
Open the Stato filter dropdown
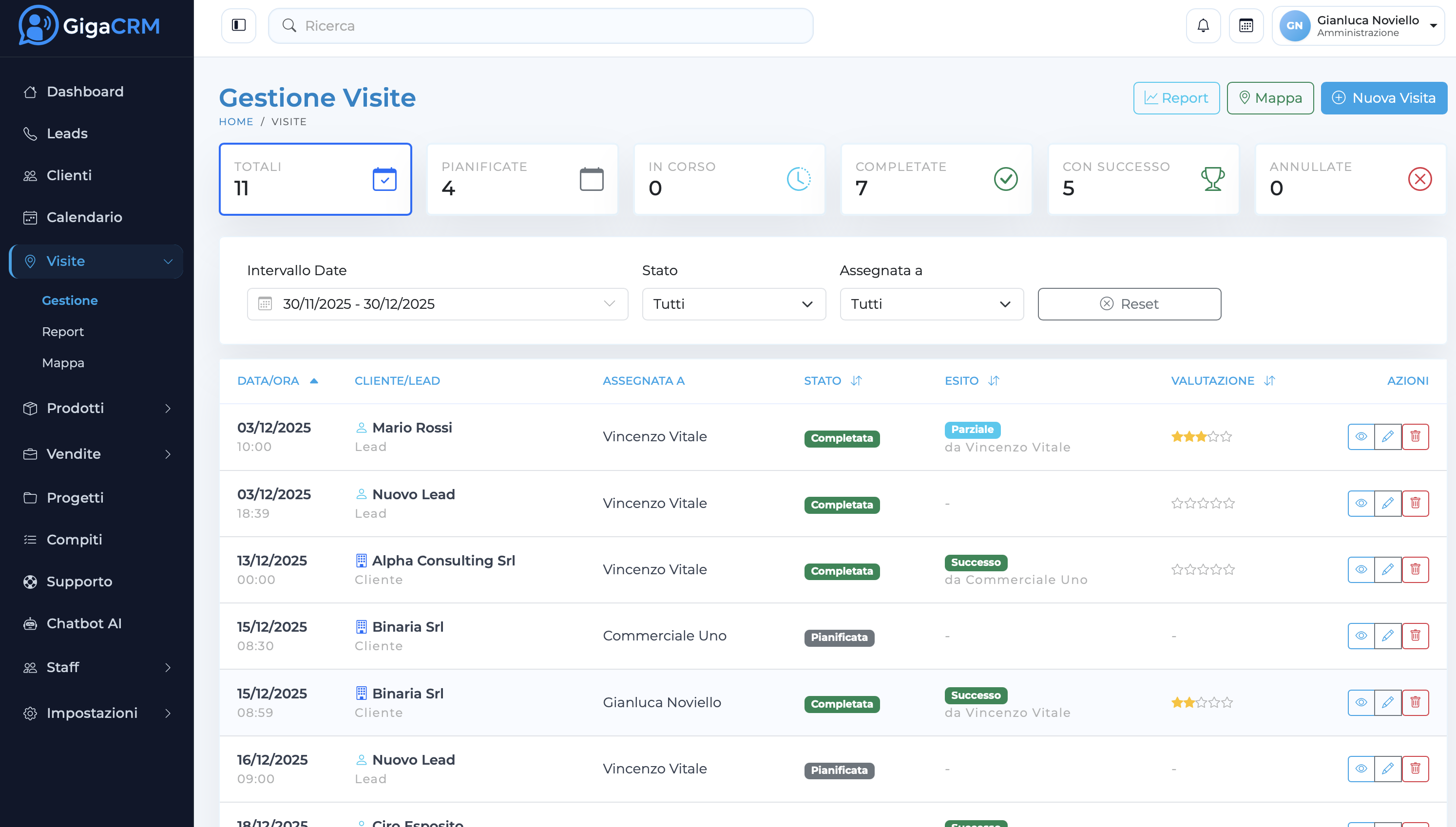pos(733,304)
